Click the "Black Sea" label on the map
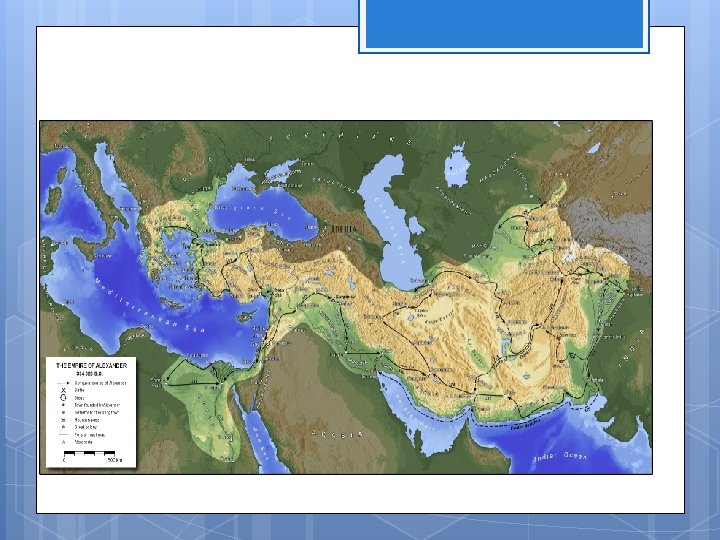720x540 pixels. [260, 211]
